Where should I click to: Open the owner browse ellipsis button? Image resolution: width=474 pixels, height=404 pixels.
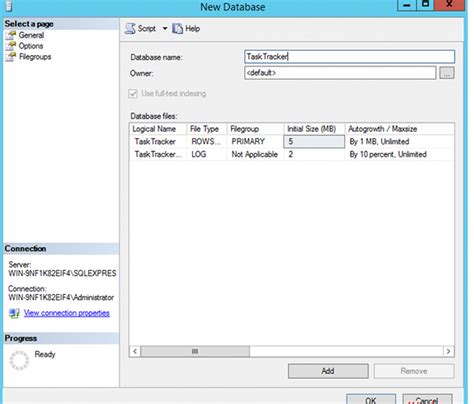click(x=447, y=73)
